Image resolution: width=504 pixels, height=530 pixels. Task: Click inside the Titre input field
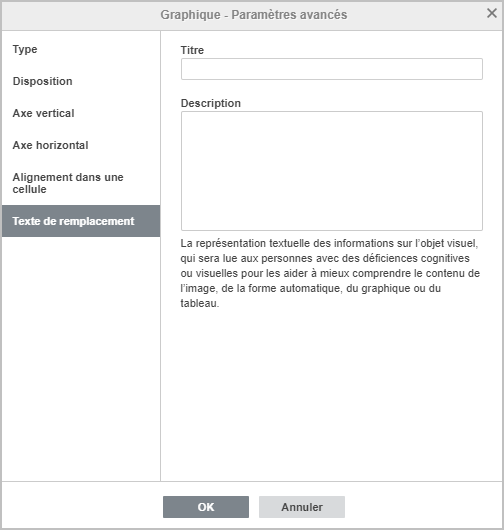click(x=332, y=69)
